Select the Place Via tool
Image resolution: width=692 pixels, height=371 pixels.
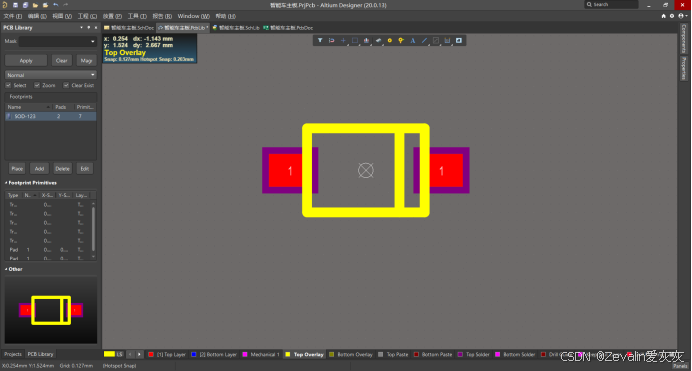pyautogui.click(x=401, y=41)
